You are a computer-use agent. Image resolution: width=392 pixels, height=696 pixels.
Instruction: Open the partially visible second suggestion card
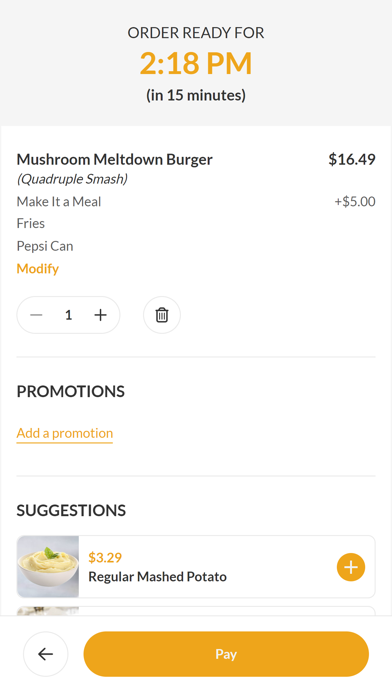coord(196,611)
